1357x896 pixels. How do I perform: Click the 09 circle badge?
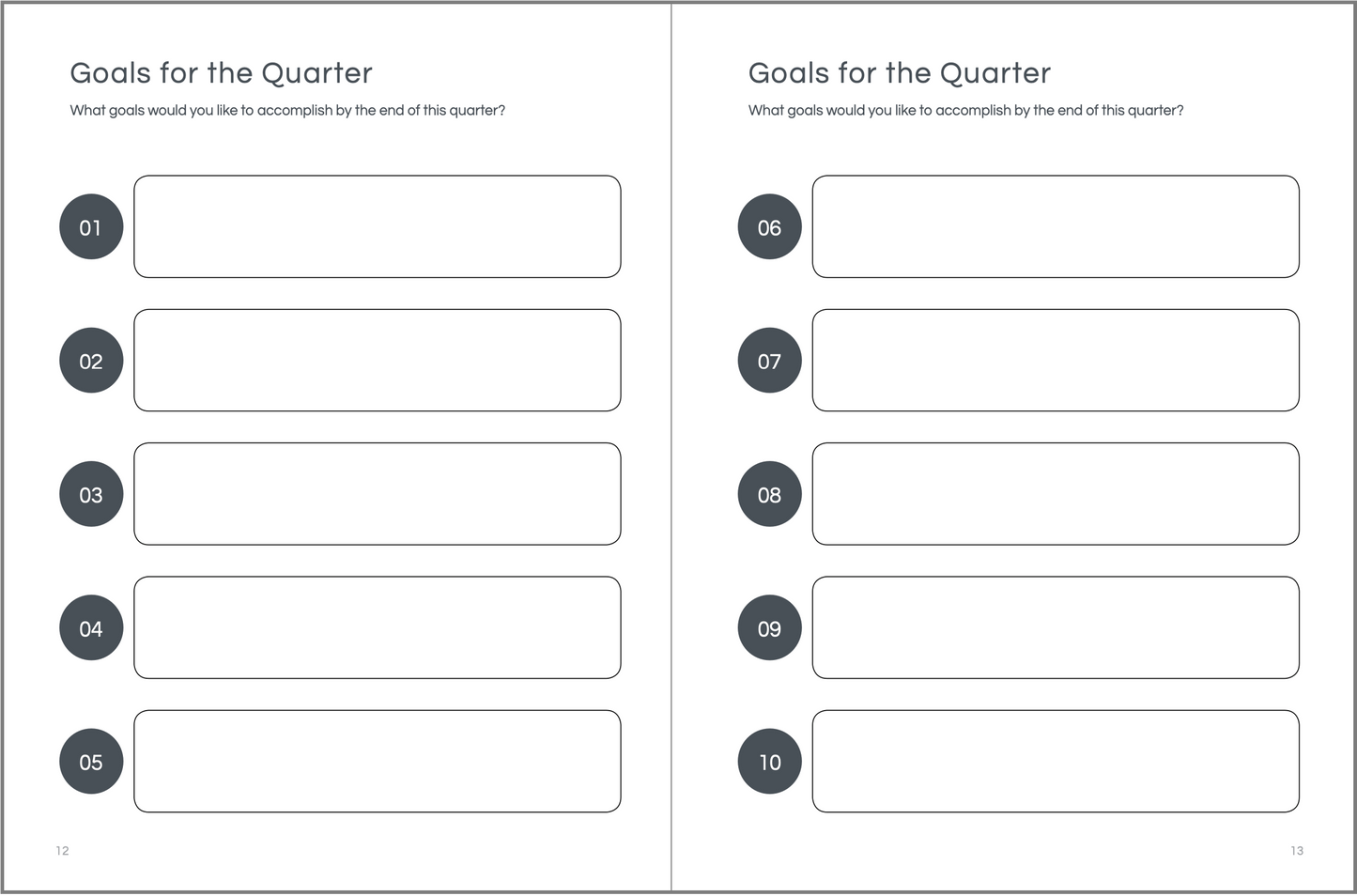point(769,627)
